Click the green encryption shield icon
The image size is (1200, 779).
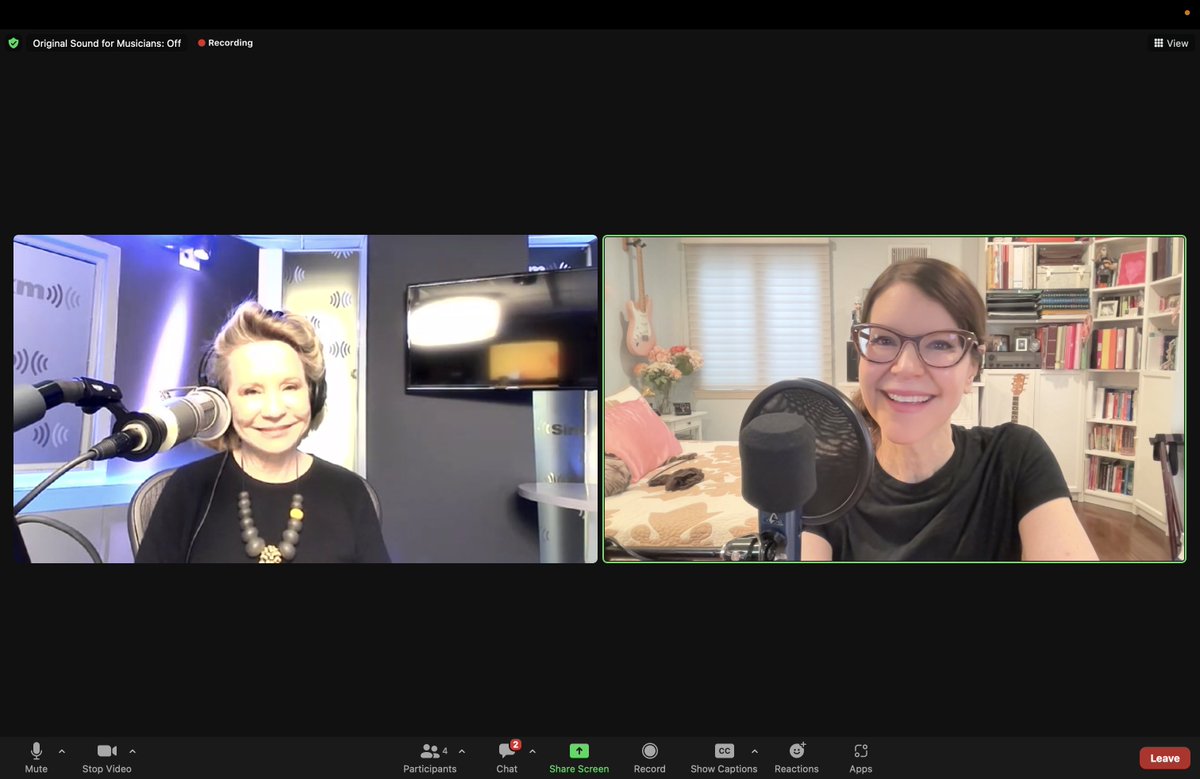[x=13, y=43]
